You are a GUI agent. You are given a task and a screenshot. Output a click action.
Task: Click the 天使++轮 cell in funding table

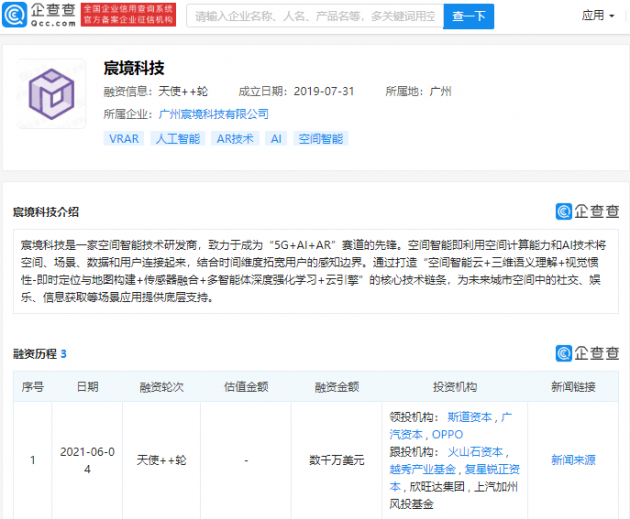[x=162, y=460]
